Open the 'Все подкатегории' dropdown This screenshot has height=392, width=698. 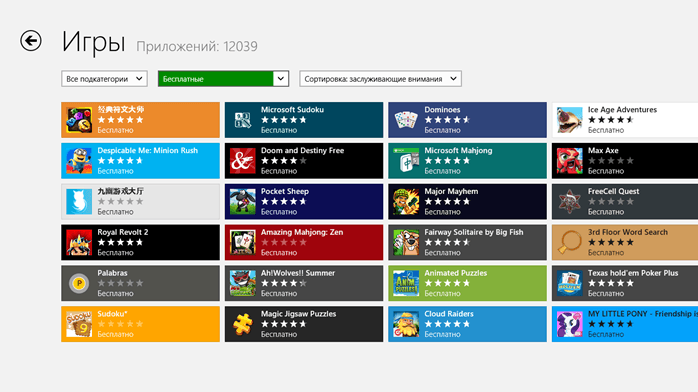[104, 79]
